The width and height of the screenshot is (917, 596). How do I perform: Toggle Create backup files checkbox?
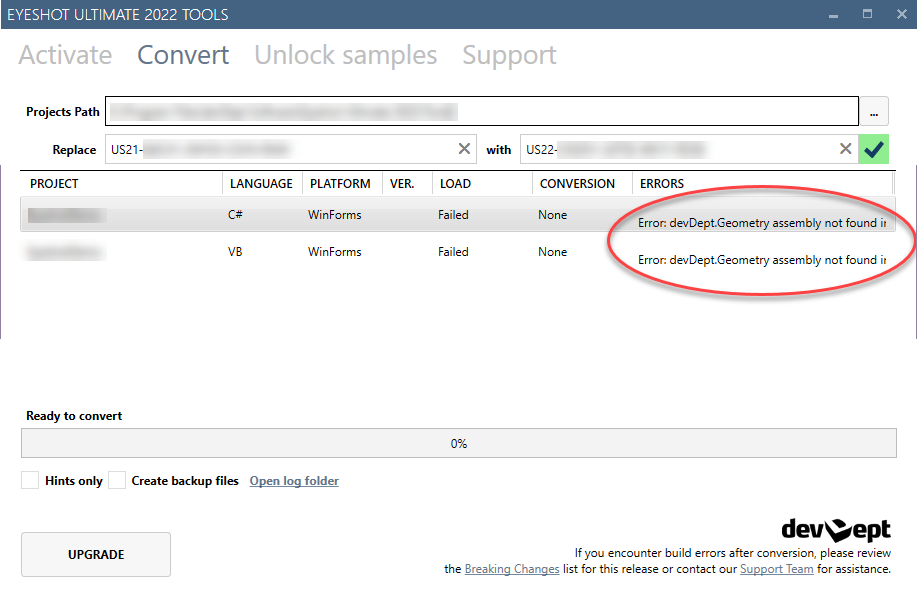117,481
